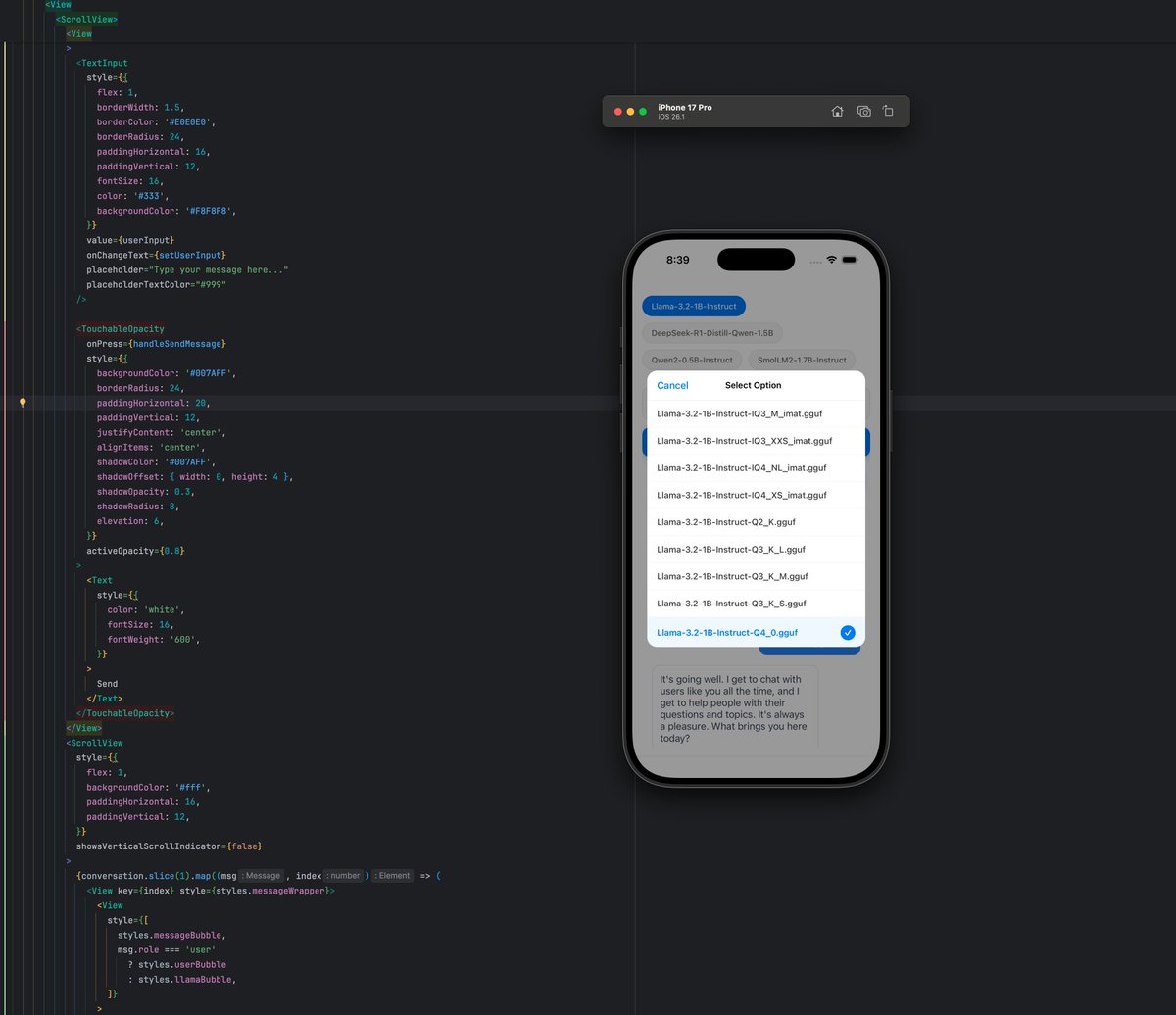Click the ': Element' inlay type hint
The image size is (1176, 1015).
pyautogui.click(x=393, y=876)
